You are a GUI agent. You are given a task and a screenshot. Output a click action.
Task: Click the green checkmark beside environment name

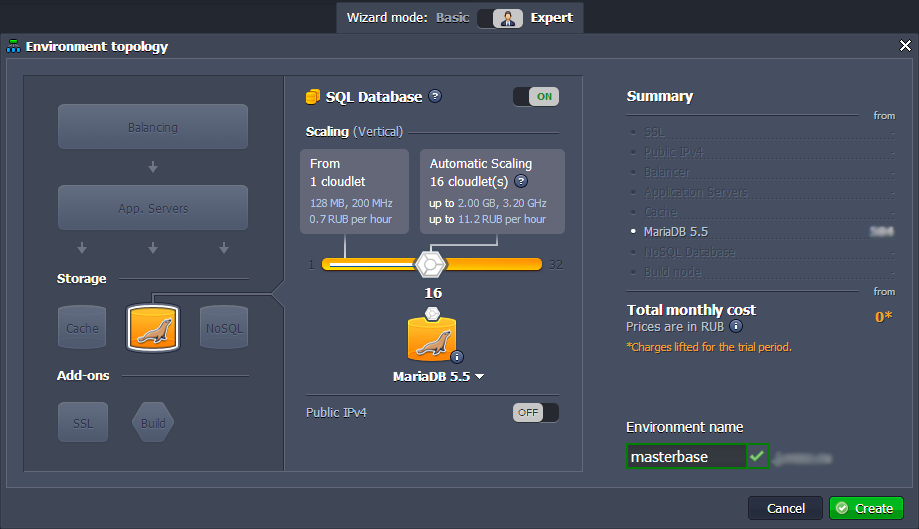tap(757, 456)
